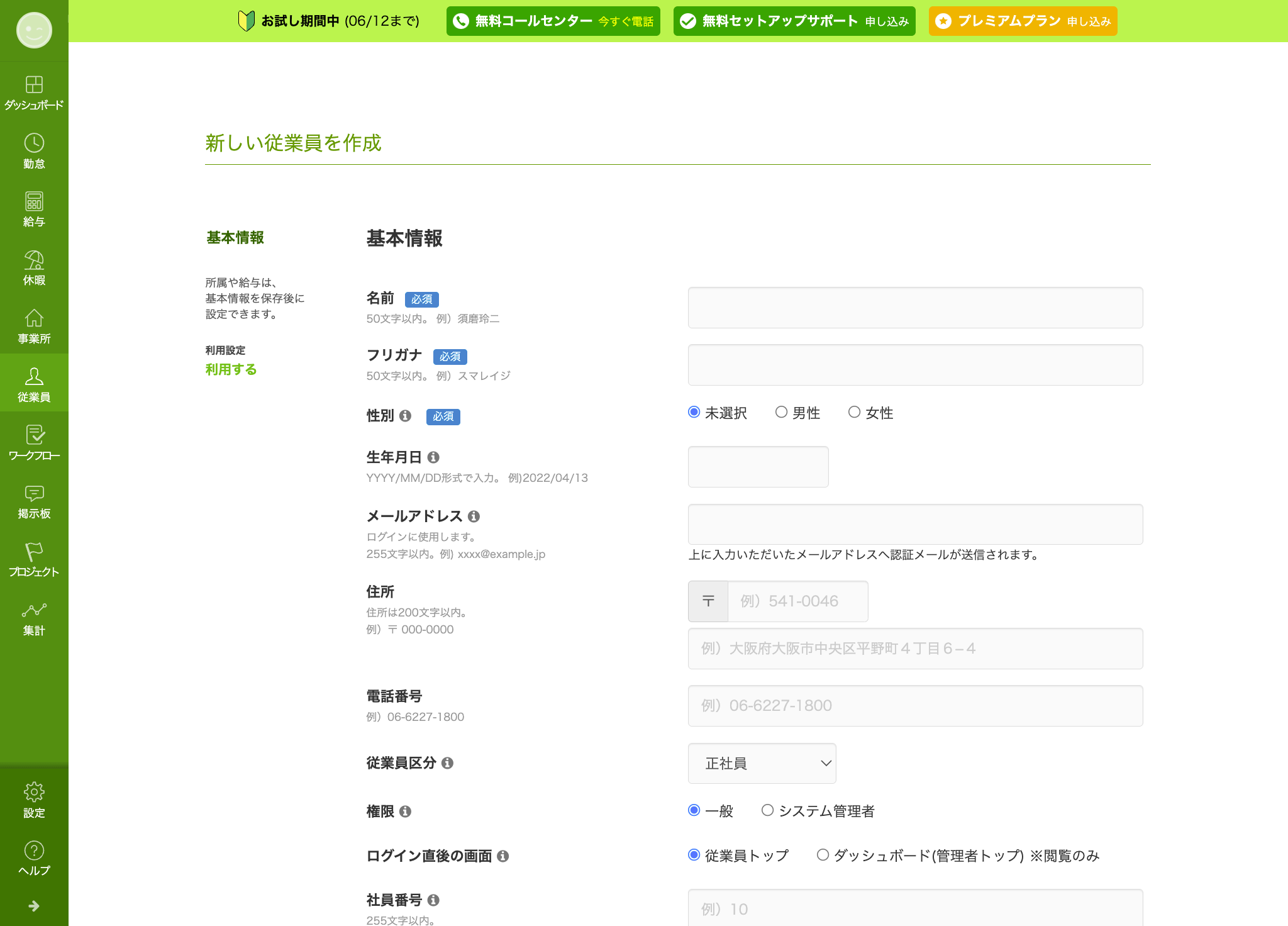Click the 社員番号 input field
1288x926 pixels.
point(916,908)
